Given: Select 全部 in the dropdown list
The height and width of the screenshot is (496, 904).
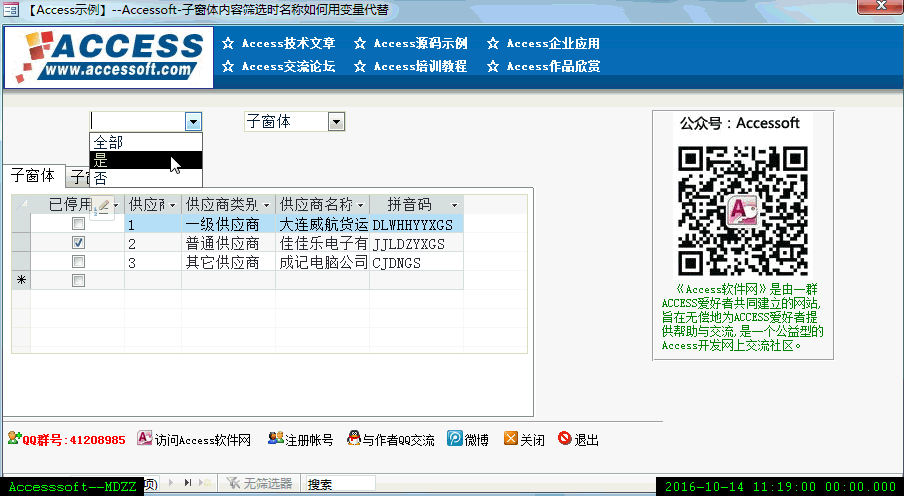Looking at the screenshot, I should [146, 142].
